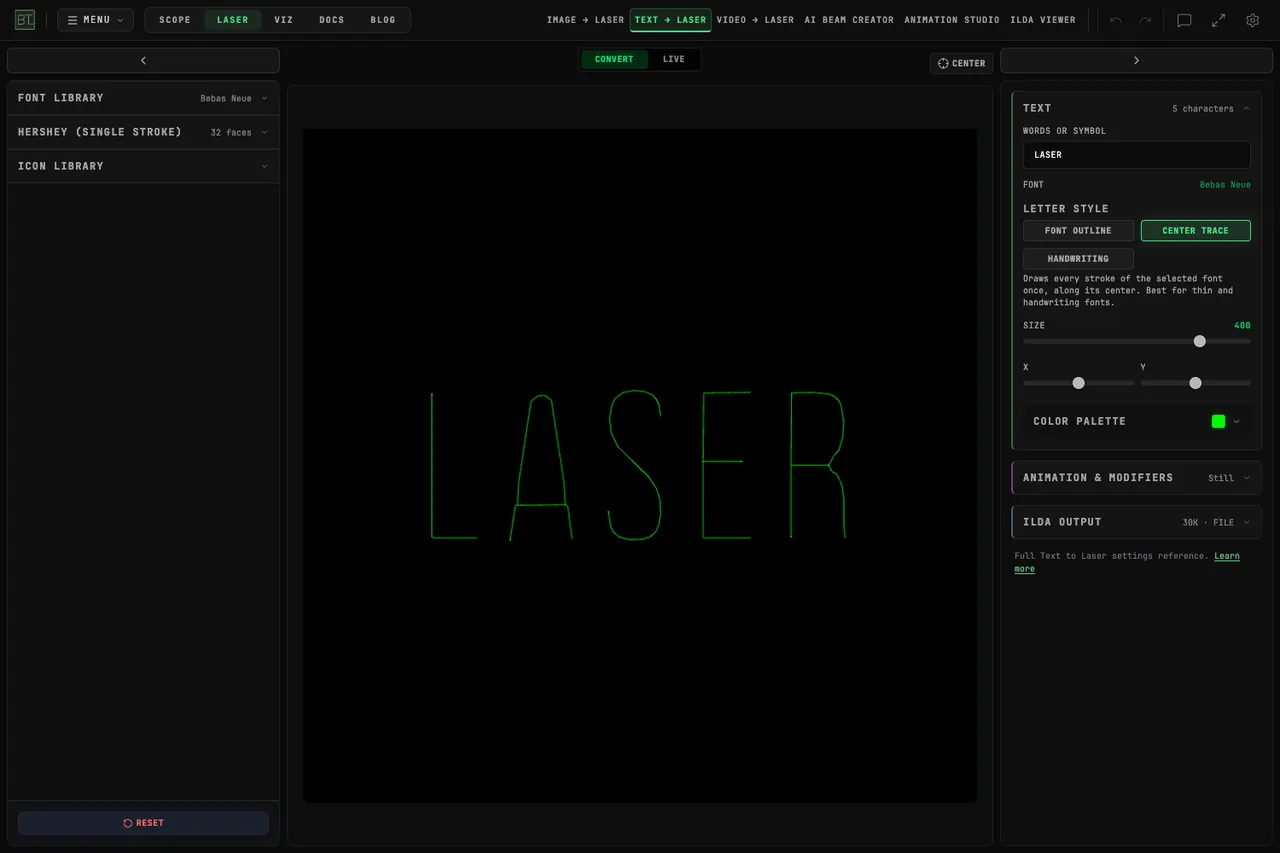Click the Bebas Neue font name link

(1225, 185)
